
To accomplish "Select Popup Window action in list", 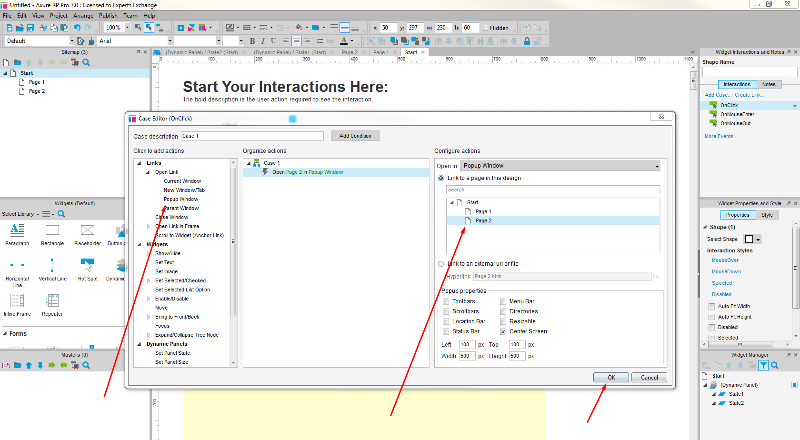I will [x=181, y=199].
